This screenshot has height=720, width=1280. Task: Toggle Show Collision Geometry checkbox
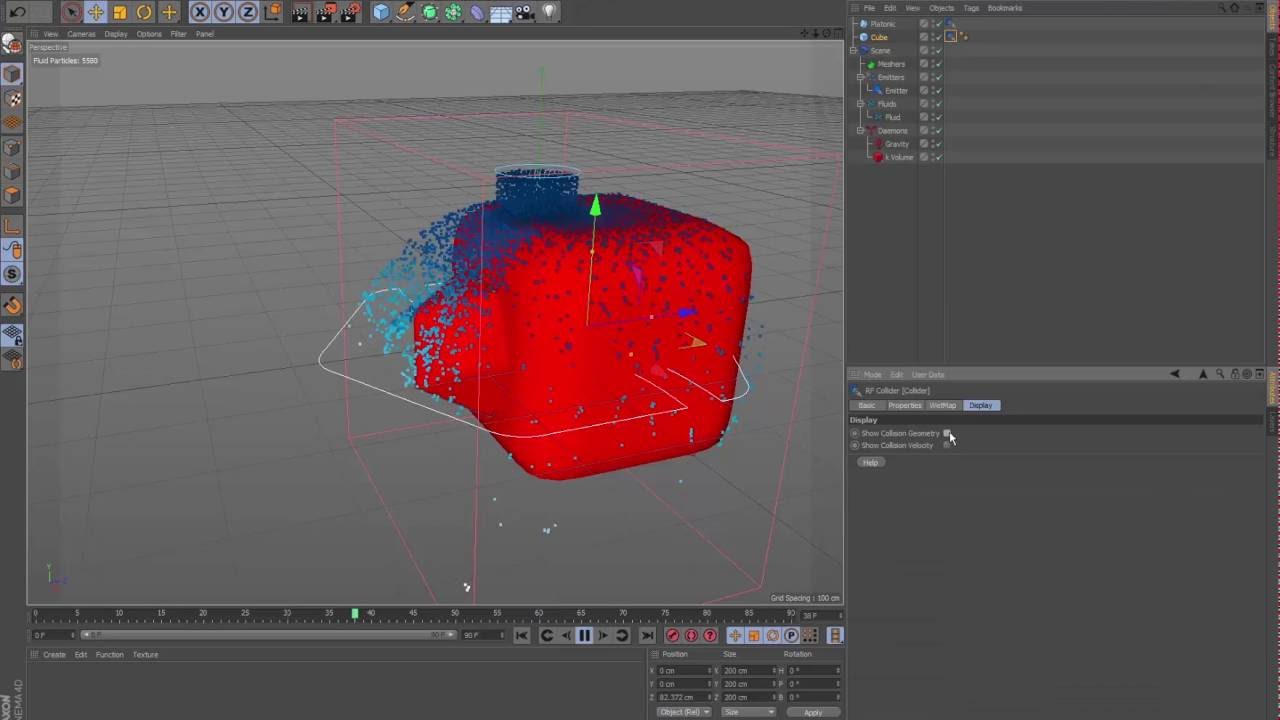[x=947, y=433]
